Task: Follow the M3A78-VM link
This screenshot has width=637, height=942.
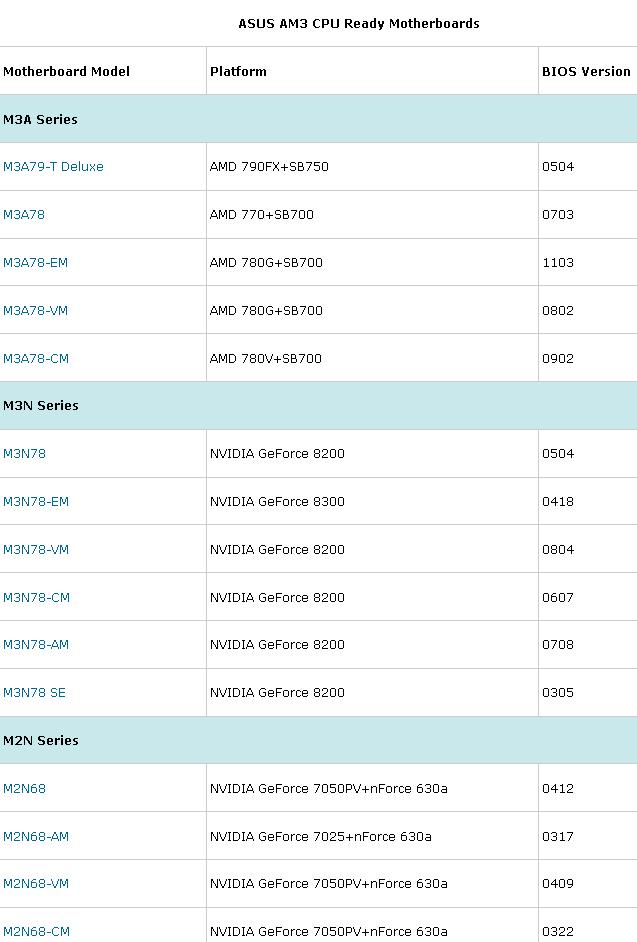Action: tap(35, 311)
